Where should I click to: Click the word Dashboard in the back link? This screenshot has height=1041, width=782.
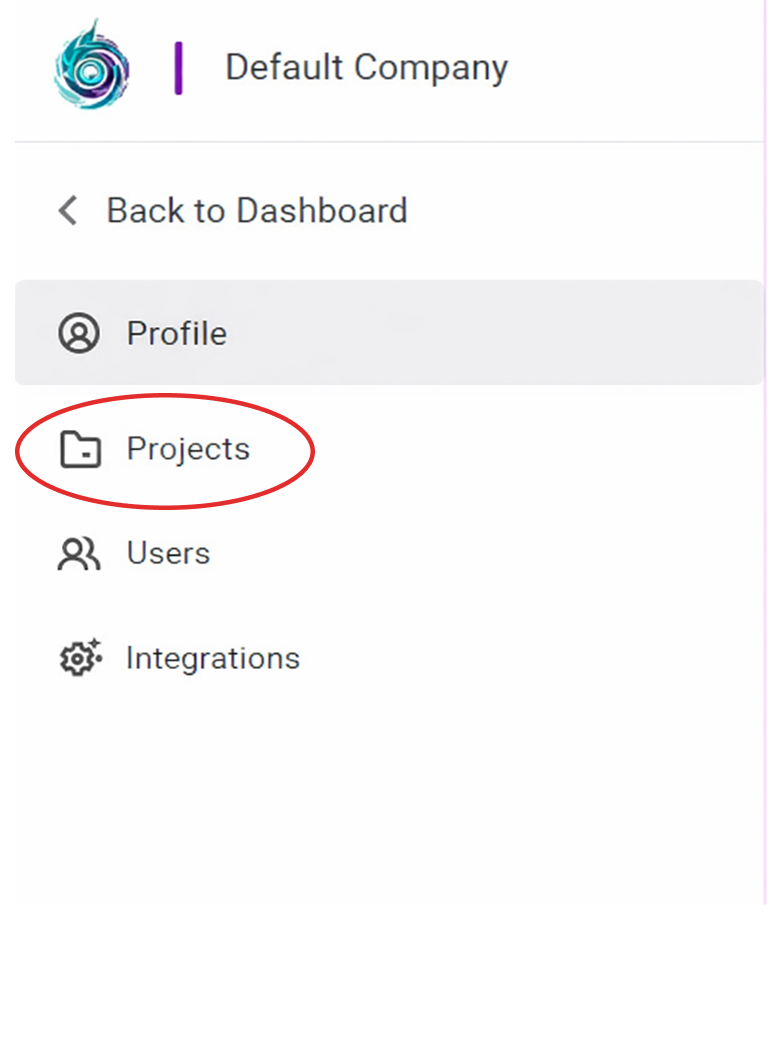click(321, 211)
